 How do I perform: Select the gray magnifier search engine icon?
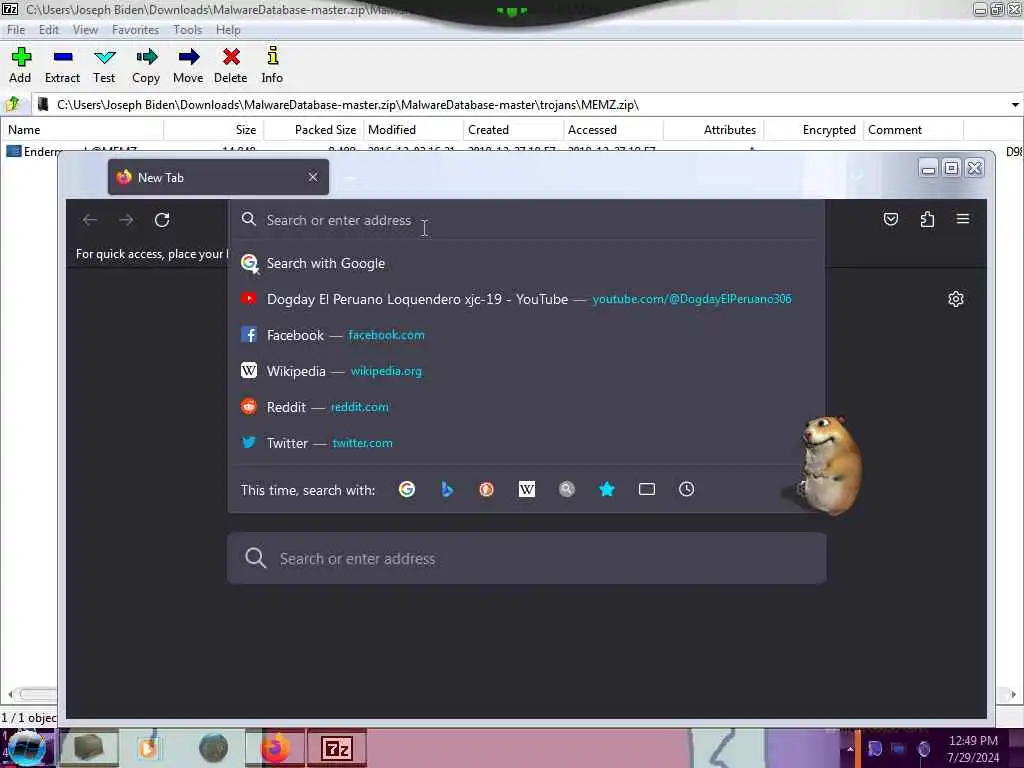click(x=567, y=489)
